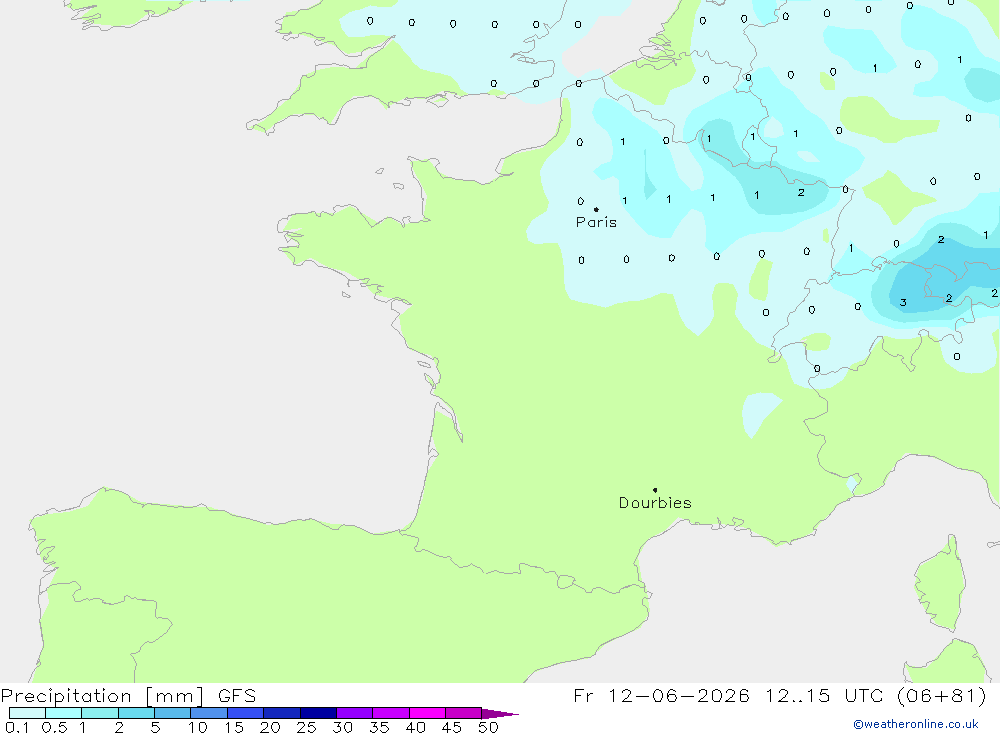
Task: Click the (06+81) model run label
Action: (941, 695)
